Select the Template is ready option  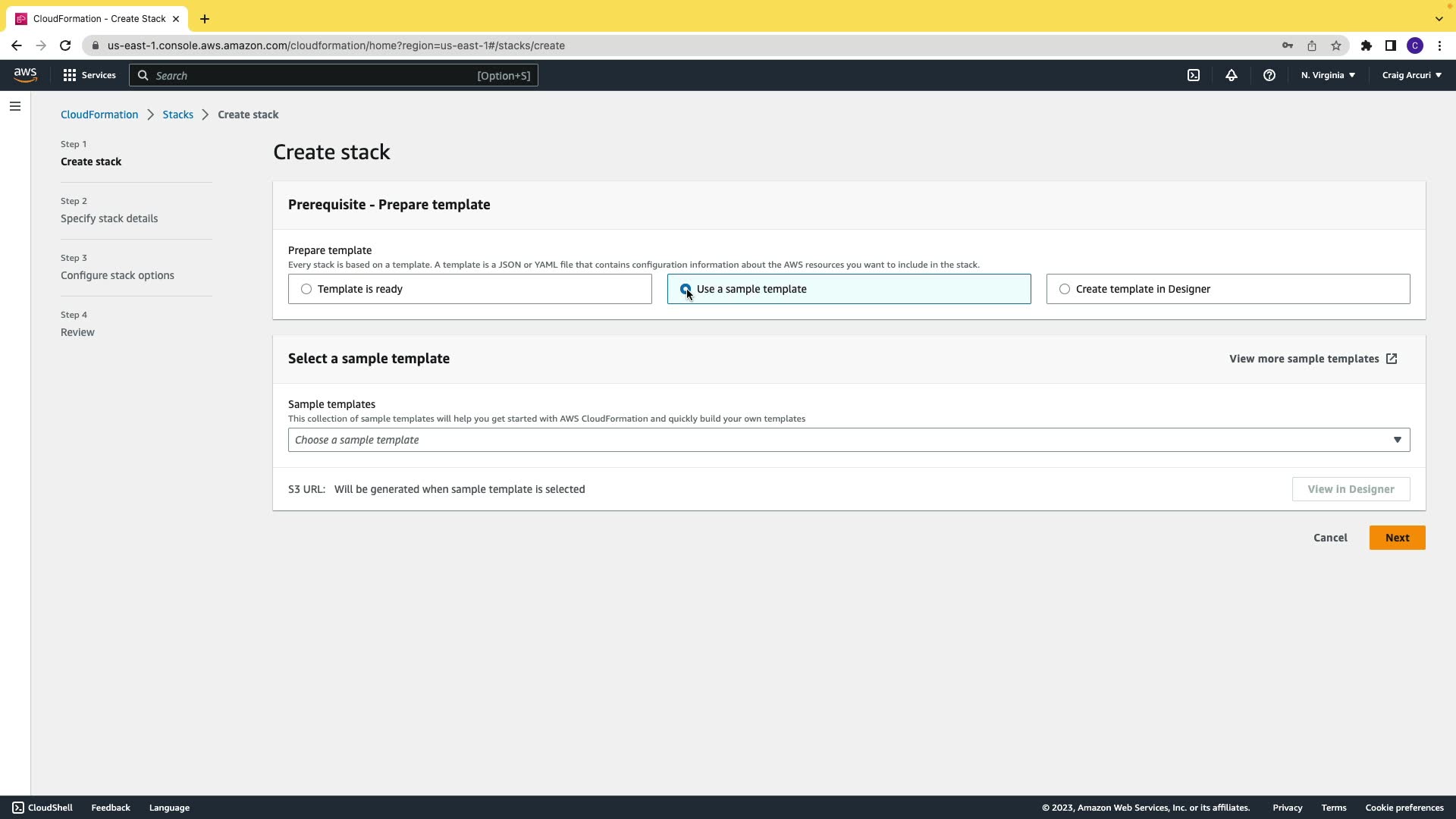coord(306,289)
